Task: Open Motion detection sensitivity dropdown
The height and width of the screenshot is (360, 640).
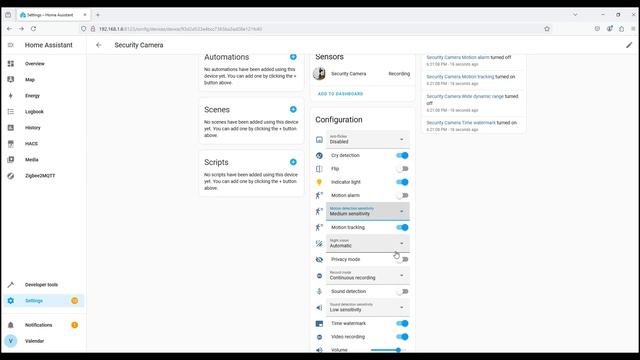Action: [367, 211]
